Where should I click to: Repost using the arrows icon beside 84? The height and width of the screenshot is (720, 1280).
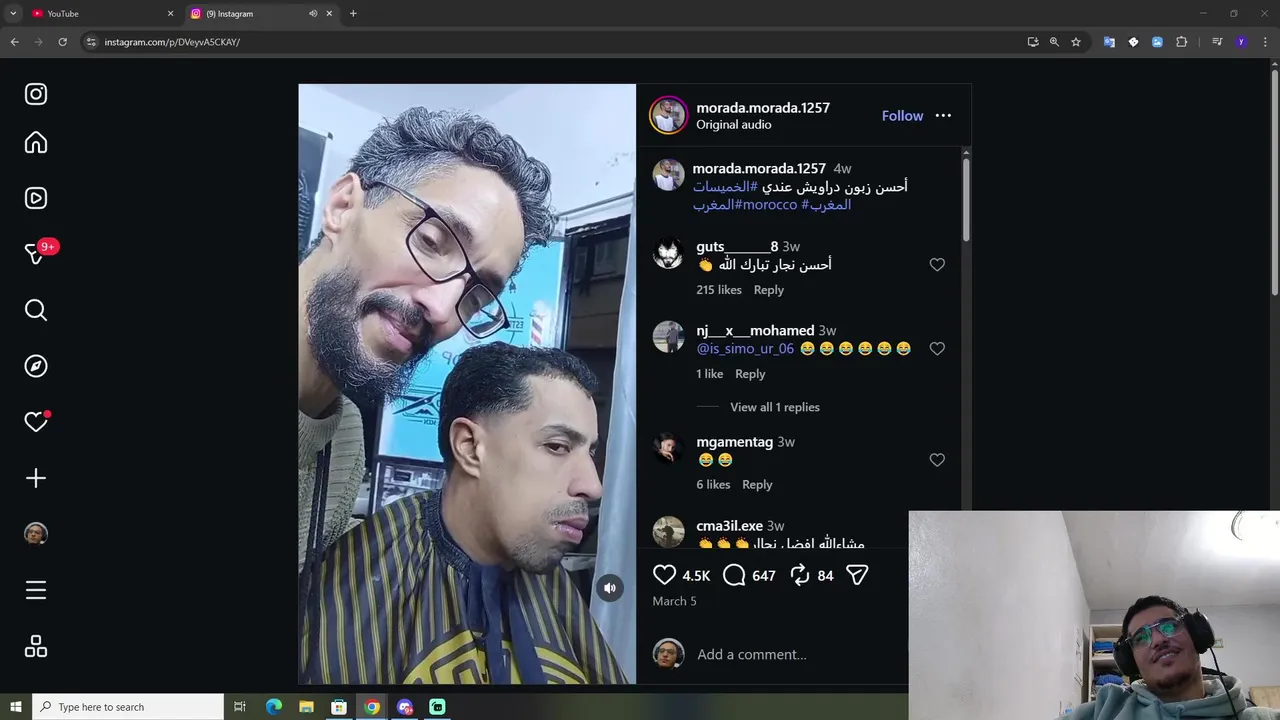800,575
